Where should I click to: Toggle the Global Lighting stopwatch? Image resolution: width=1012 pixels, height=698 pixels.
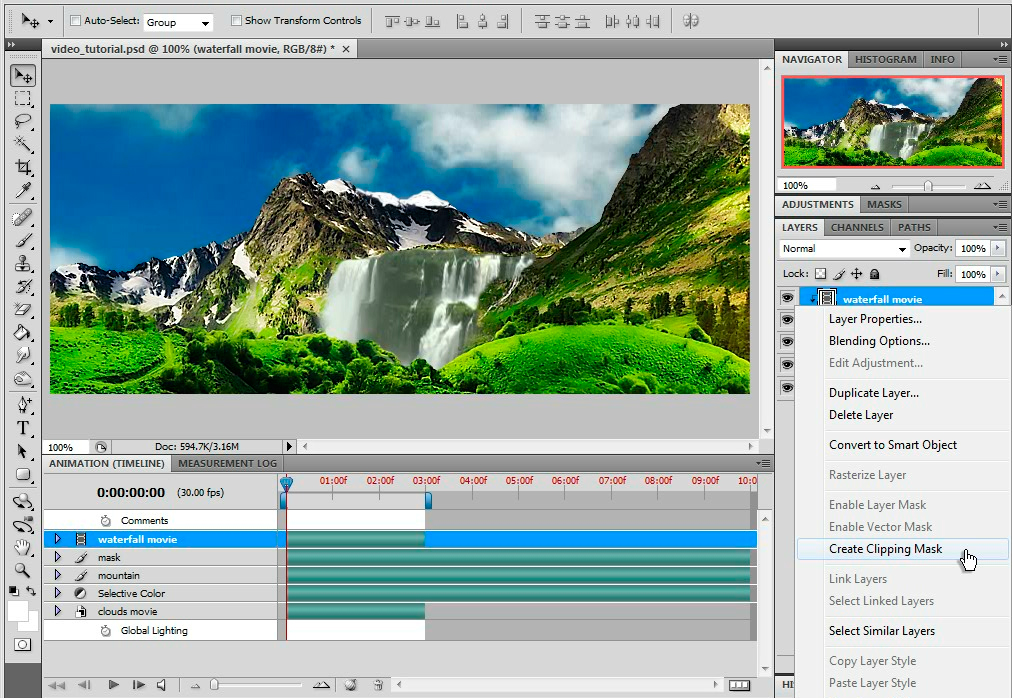(x=106, y=631)
